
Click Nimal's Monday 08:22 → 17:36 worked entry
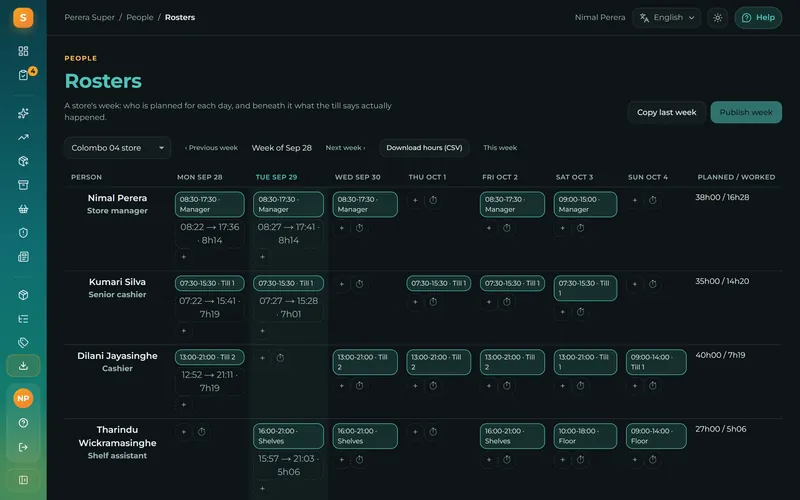[x=210, y=234]
